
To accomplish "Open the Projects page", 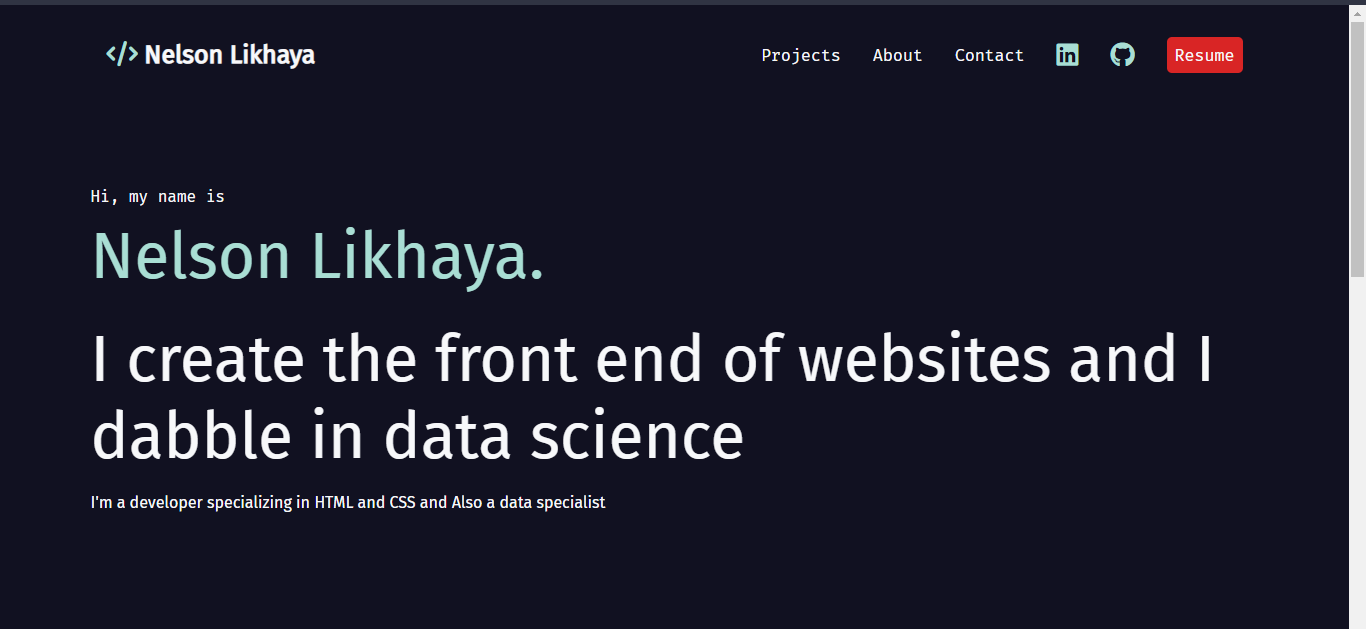I will pyautogui.click(x=800, y=55).
